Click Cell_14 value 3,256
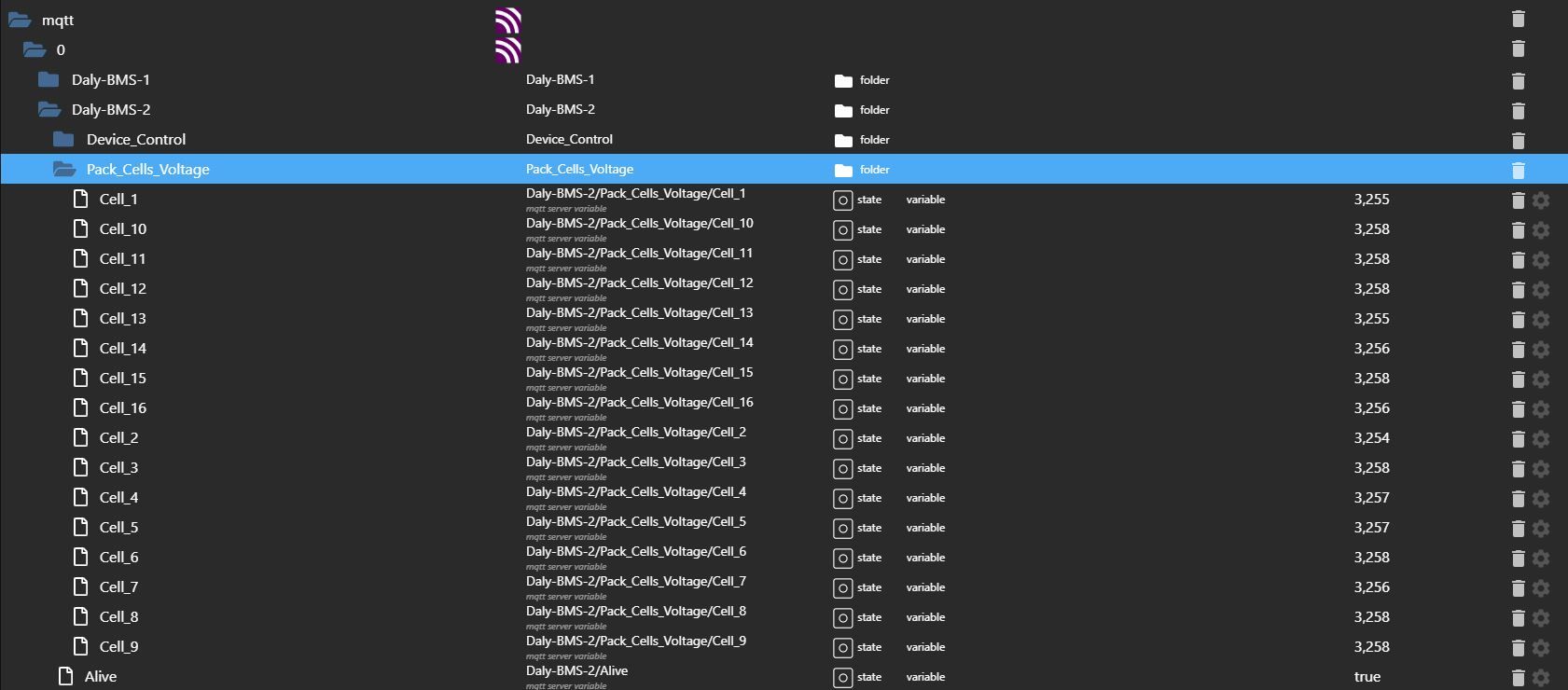 click(x=1371, y=348)
